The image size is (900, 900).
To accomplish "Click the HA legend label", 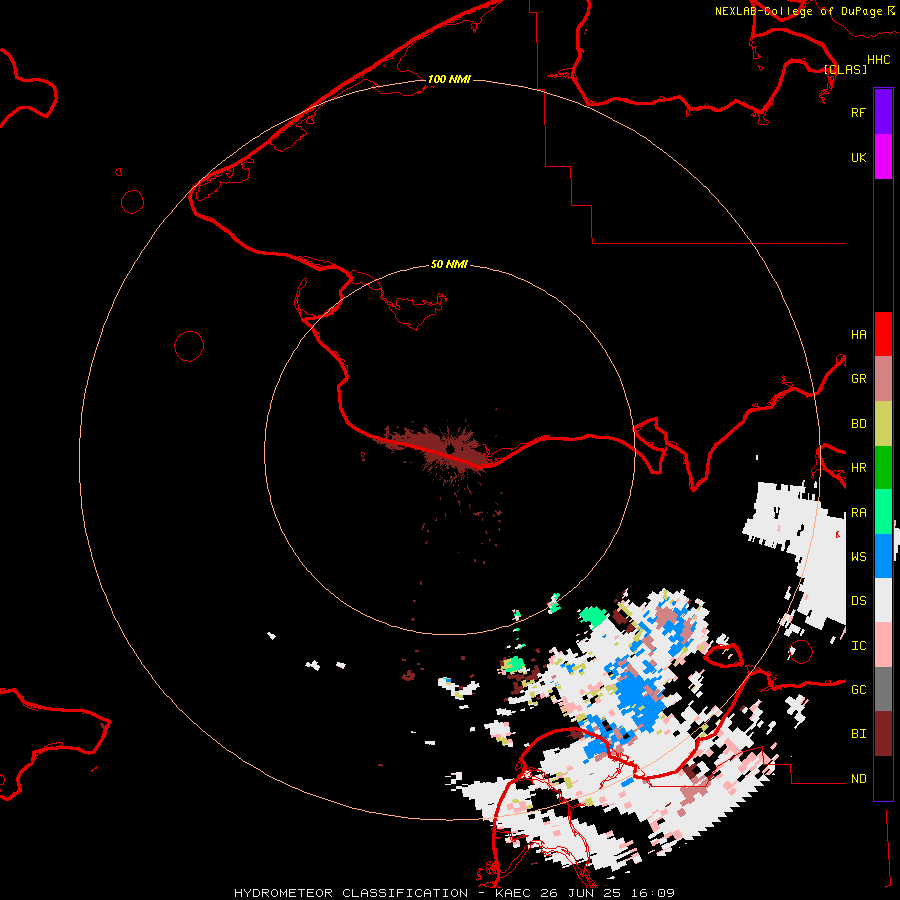I will [858, 334].
